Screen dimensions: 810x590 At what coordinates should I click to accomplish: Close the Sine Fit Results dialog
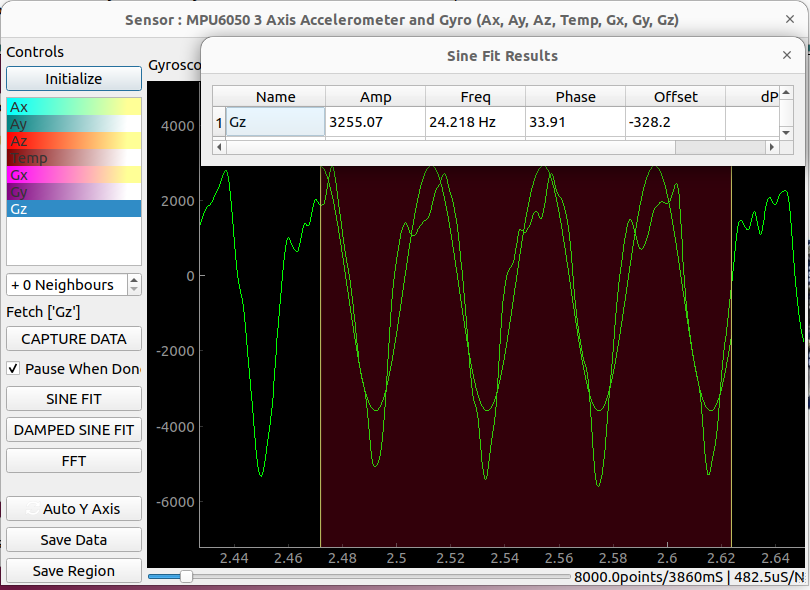click(x=787, y=56)
